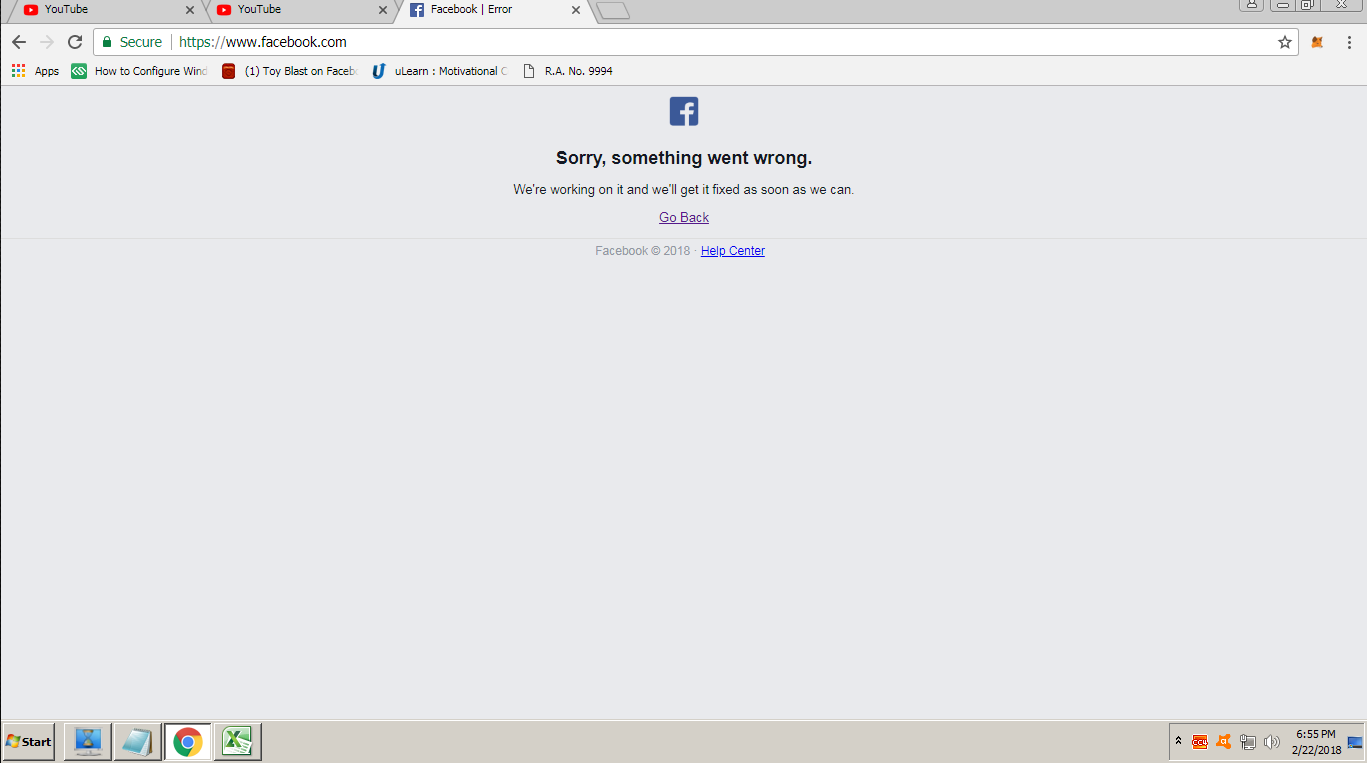Open hourglass monitor app in taskbar

(x=88, y=742)
